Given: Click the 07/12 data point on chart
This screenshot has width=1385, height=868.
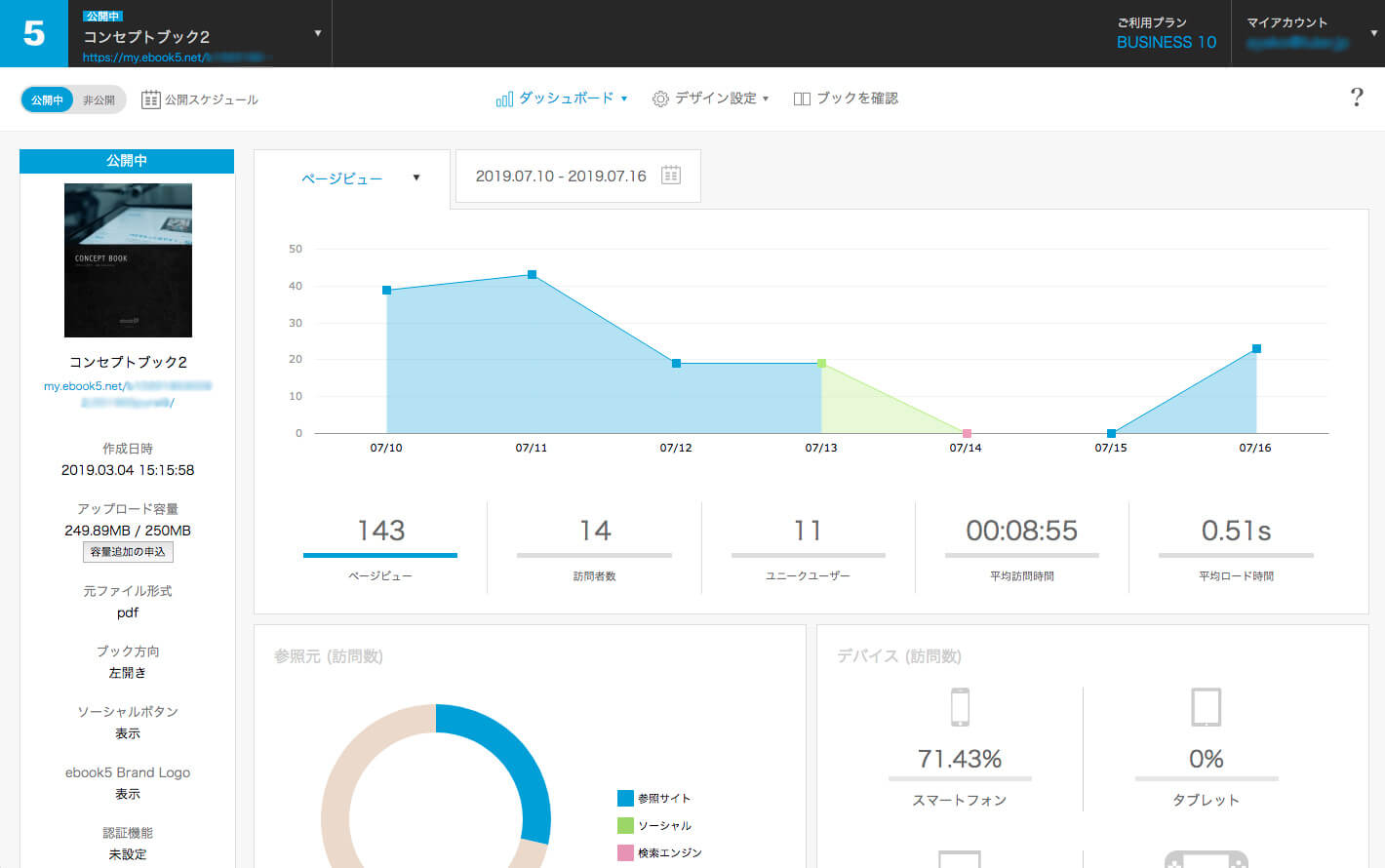Looking at the screenshot, I should point(676,364).
